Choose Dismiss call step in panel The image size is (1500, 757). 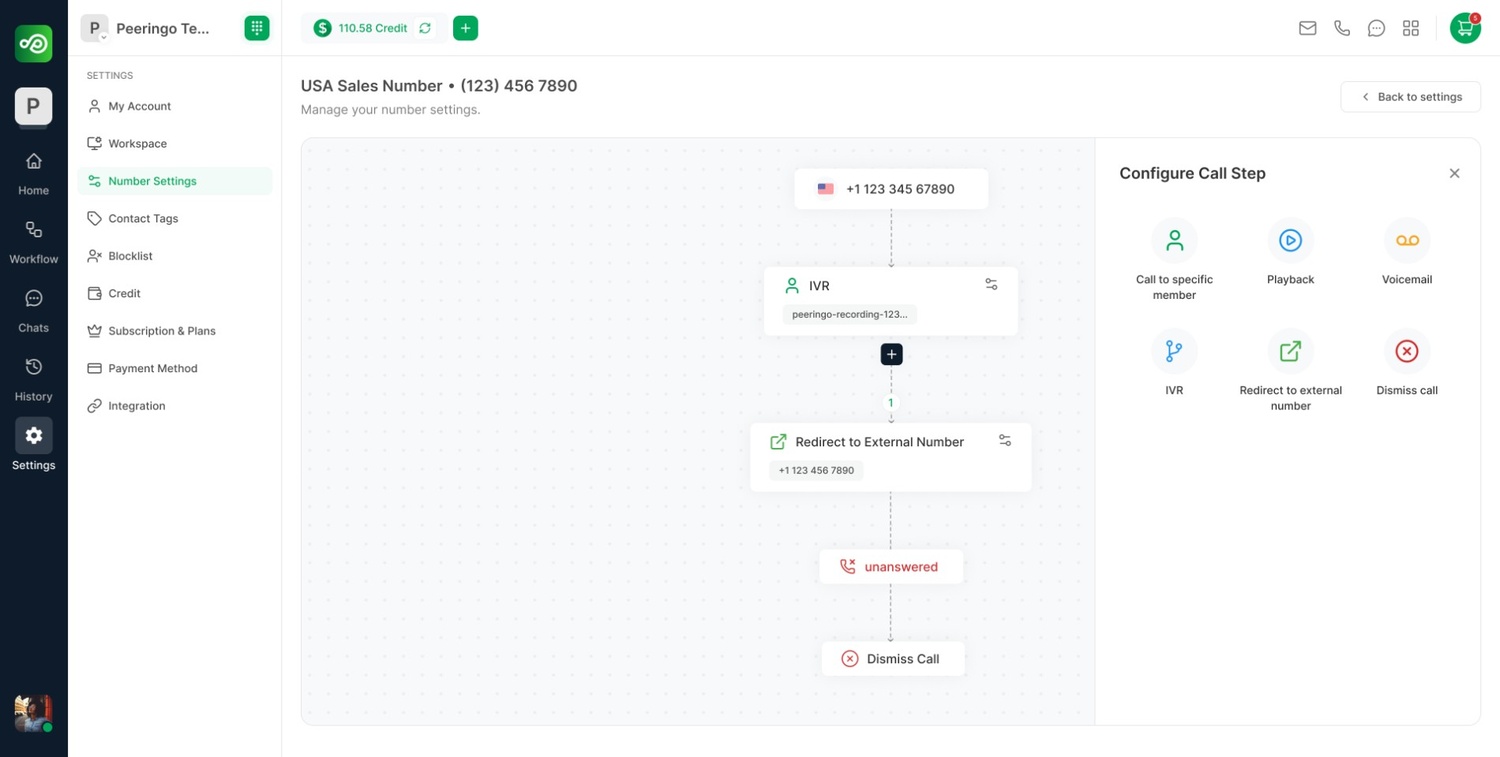point(1407,363)
